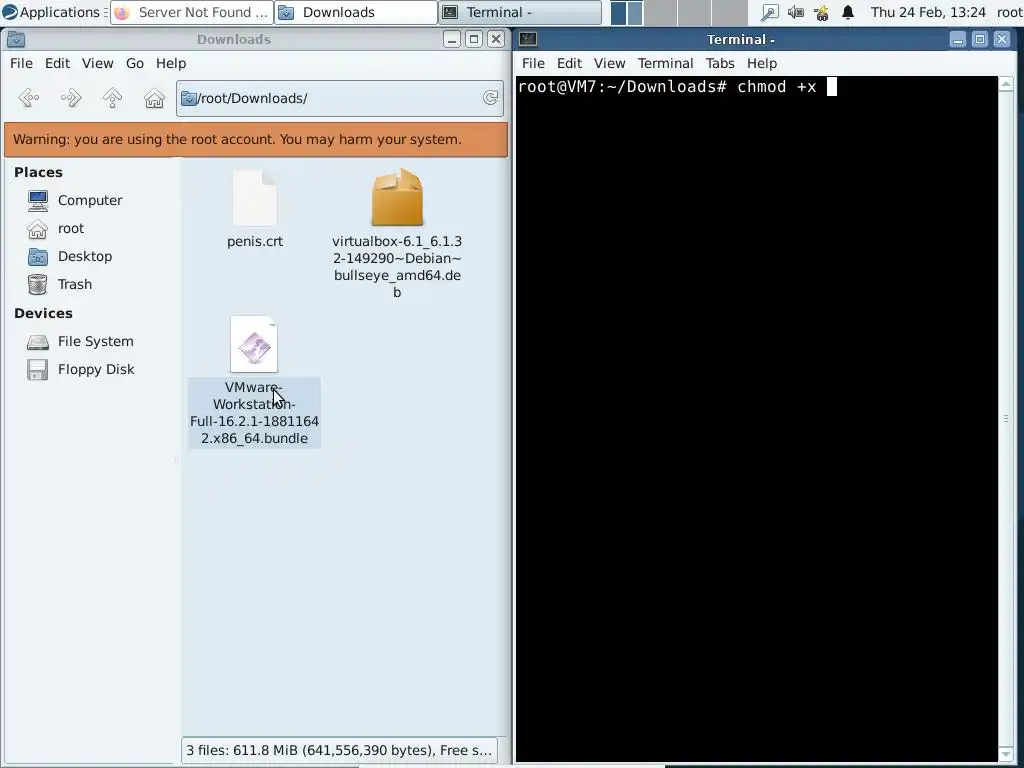This screenshot has height=768, width=1024.
Task: Click terminal scrollbar down arrow
Action: (1006, 755)
